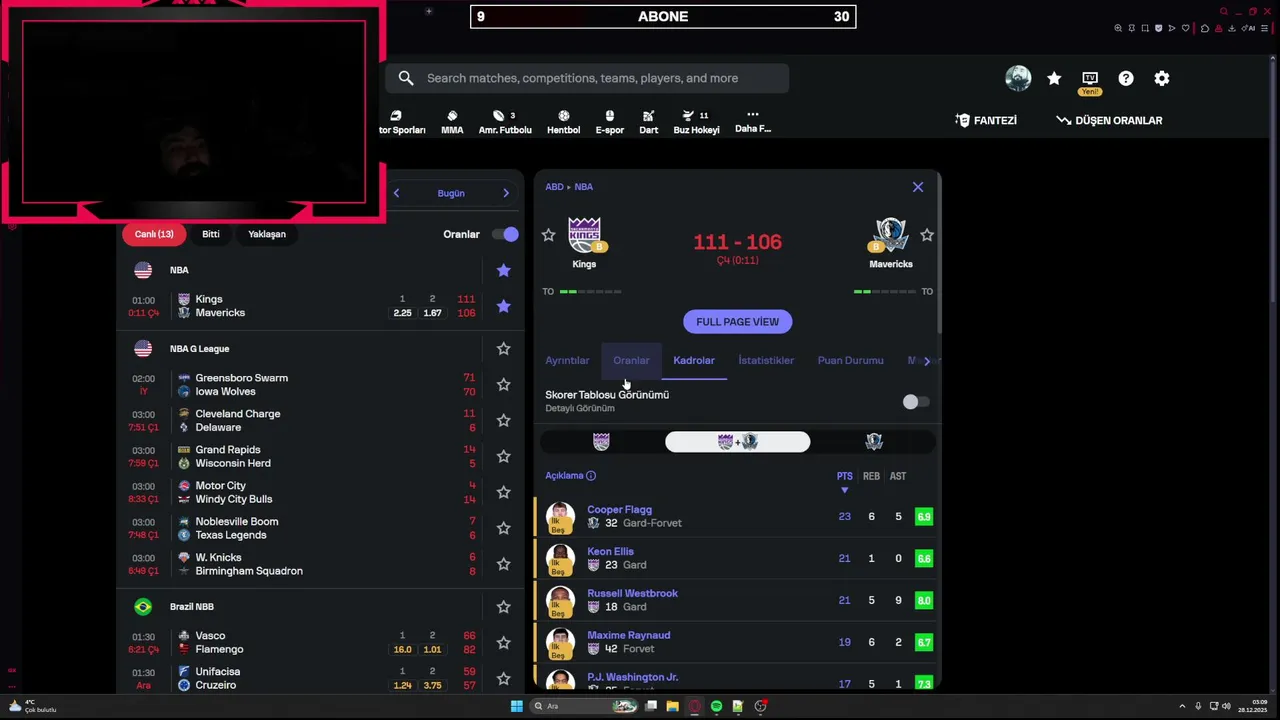Favorite the NBA G League star
1280x720 pixels.
[503, 349]
